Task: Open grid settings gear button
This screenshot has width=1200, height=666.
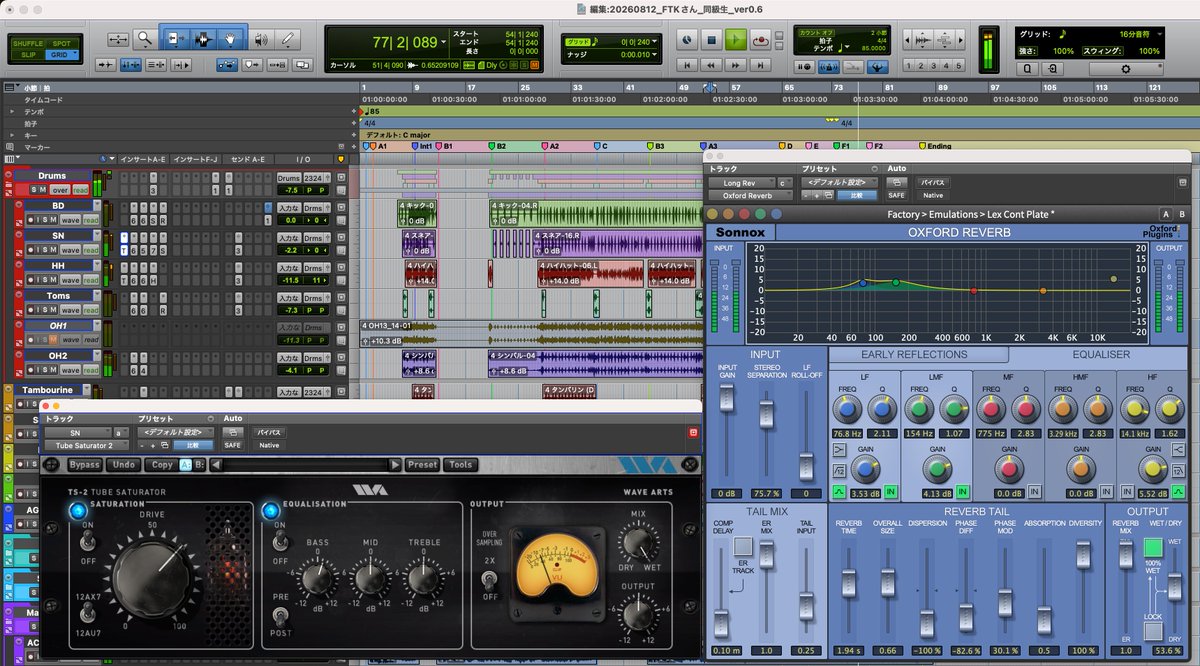Action: [1125, 69]
